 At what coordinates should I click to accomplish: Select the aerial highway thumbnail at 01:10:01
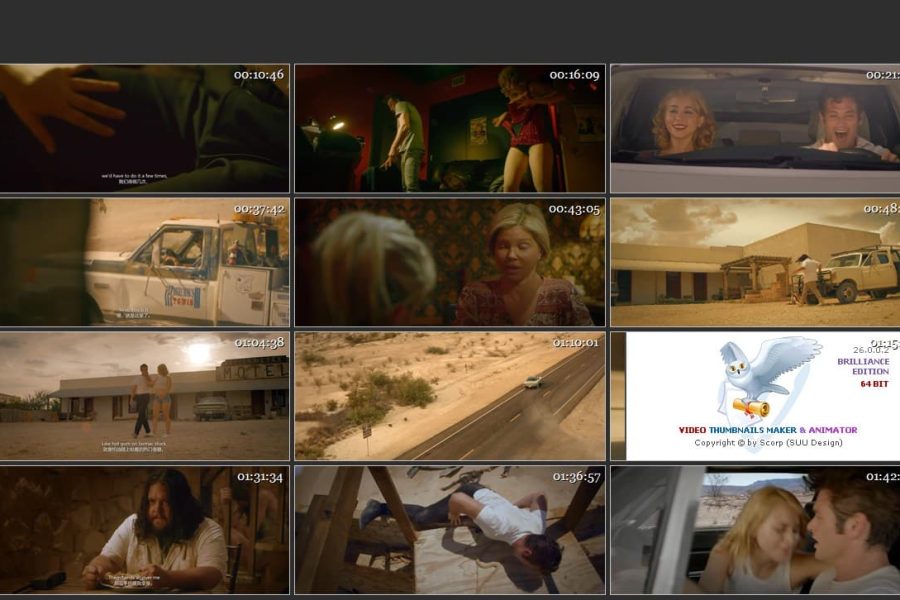pyautogui.click(x=449, y=396)
